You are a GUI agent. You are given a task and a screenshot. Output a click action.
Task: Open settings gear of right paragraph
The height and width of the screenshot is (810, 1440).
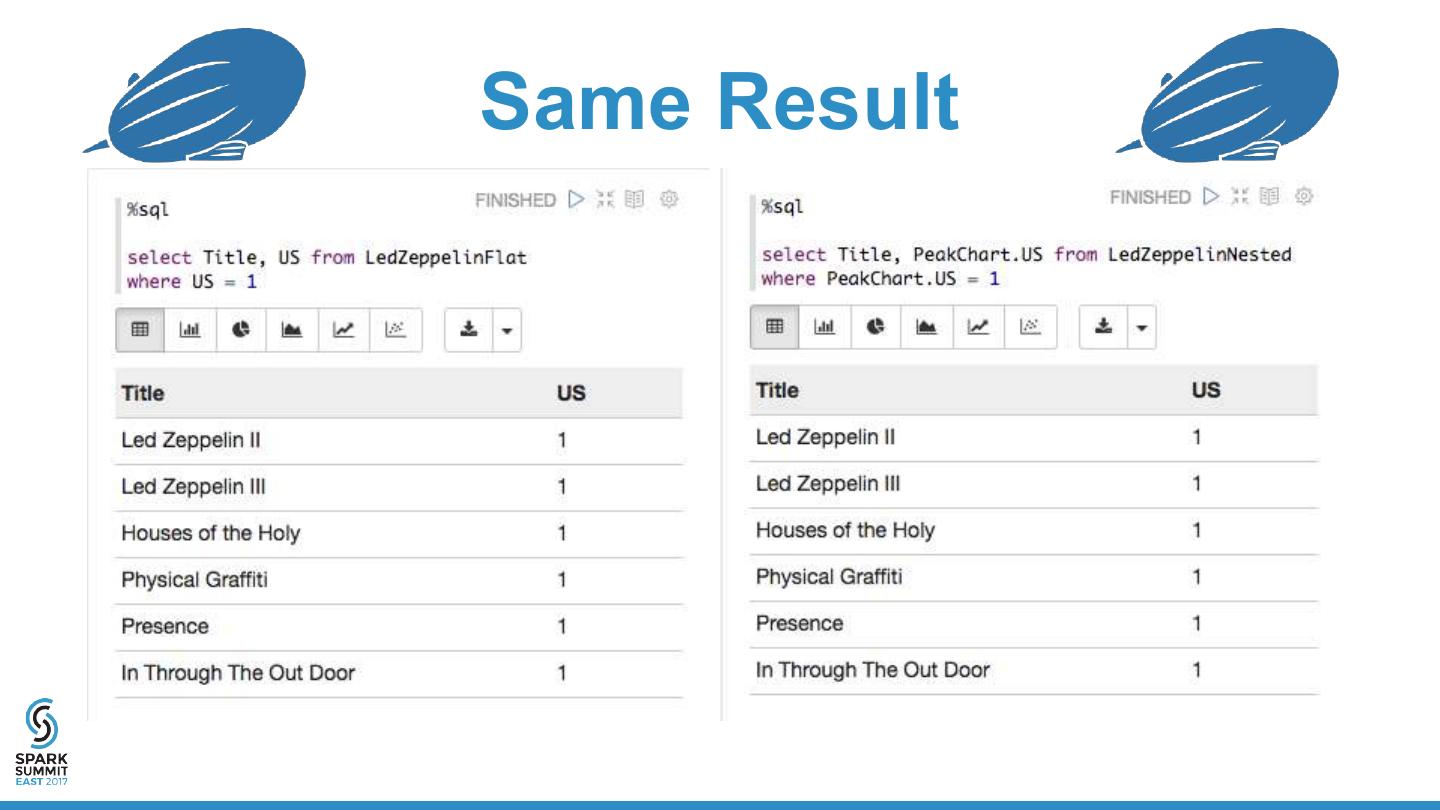click(1304, 196)
